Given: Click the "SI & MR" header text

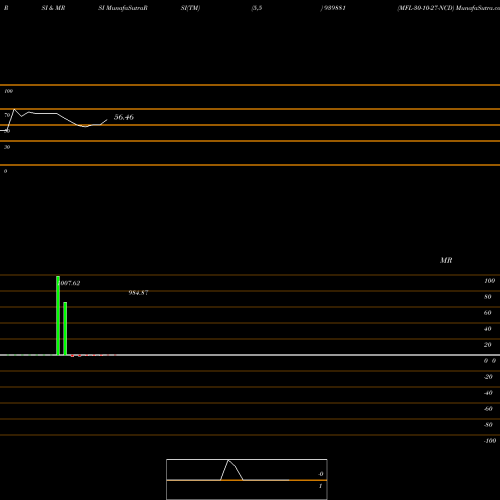Looking at the screenshot, I should coord(53,8).
